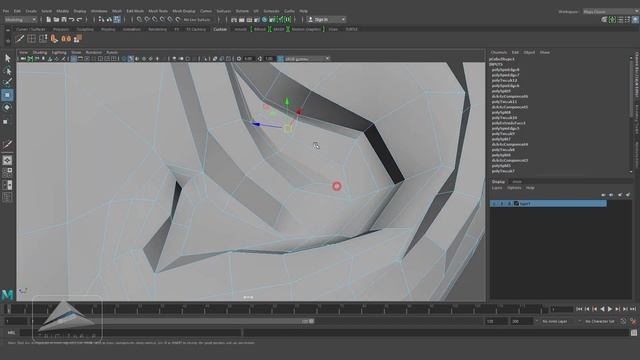Toggle snap to points
Image resolution: width=640 pixels, height=360 pixels.
155,19
